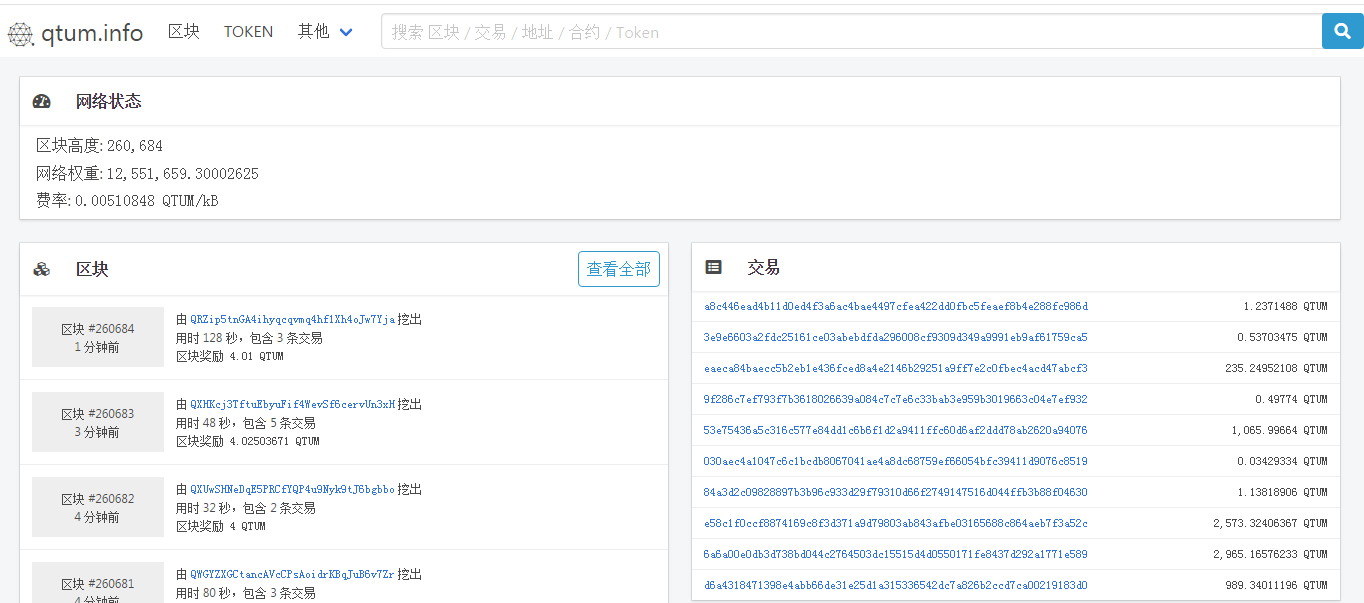Open transaction hash starting eaeca84baecc
Viewport: 1364px width, 603px height.
896,368
